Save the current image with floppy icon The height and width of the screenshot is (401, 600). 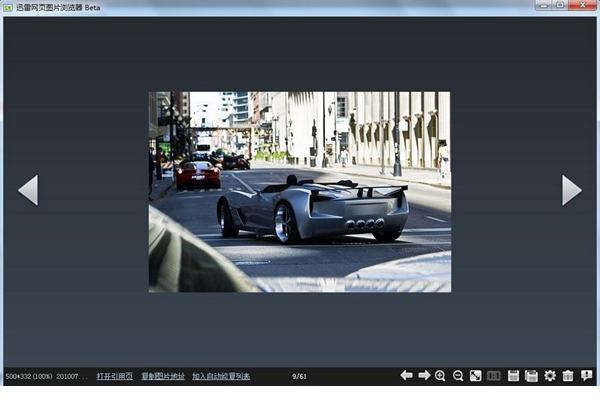tap(514, 376)
